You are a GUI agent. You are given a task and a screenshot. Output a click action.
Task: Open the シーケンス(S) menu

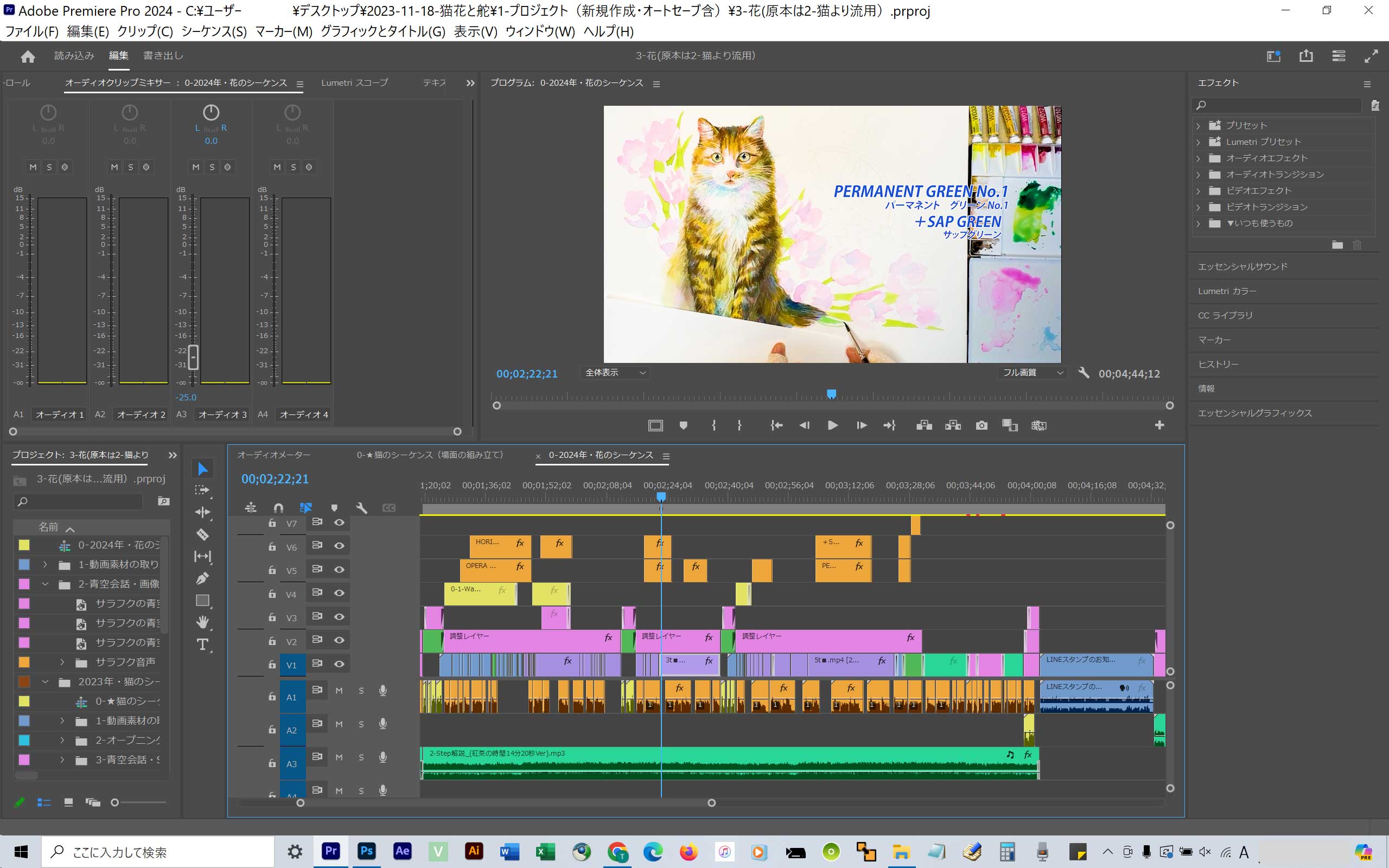pyautogui.click(x=214, y=31)
